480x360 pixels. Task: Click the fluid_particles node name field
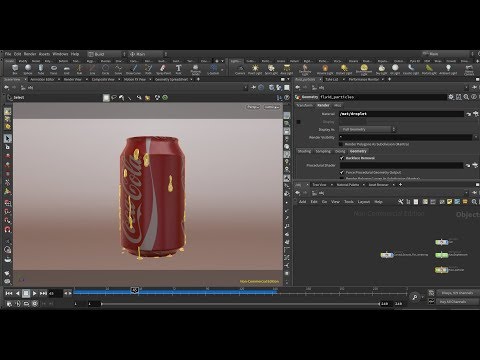coord(383,97)
